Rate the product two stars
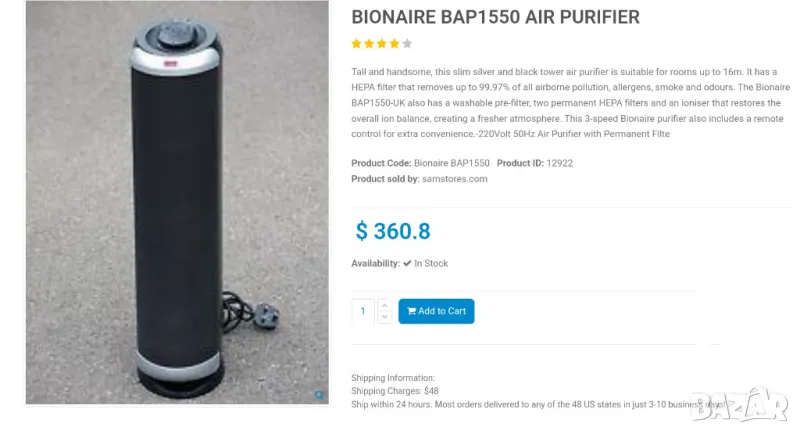Image resolution: width=800 pixels, height=434 pixels. click(369, 44)
